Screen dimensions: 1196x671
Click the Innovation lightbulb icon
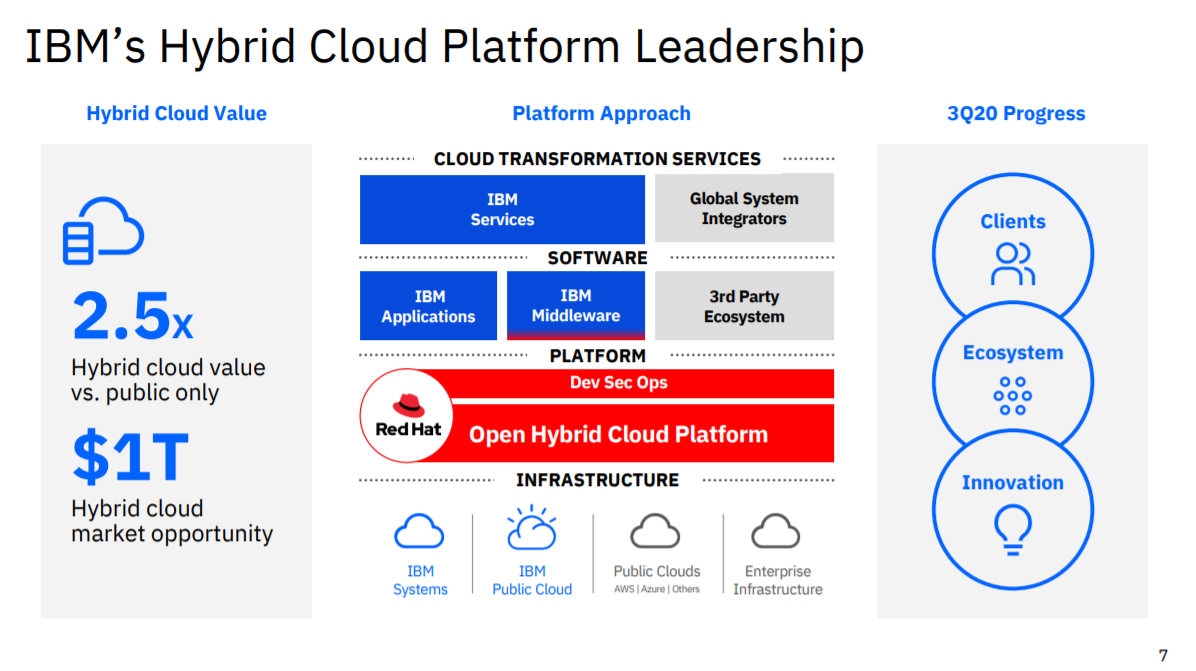(1013, 530)
